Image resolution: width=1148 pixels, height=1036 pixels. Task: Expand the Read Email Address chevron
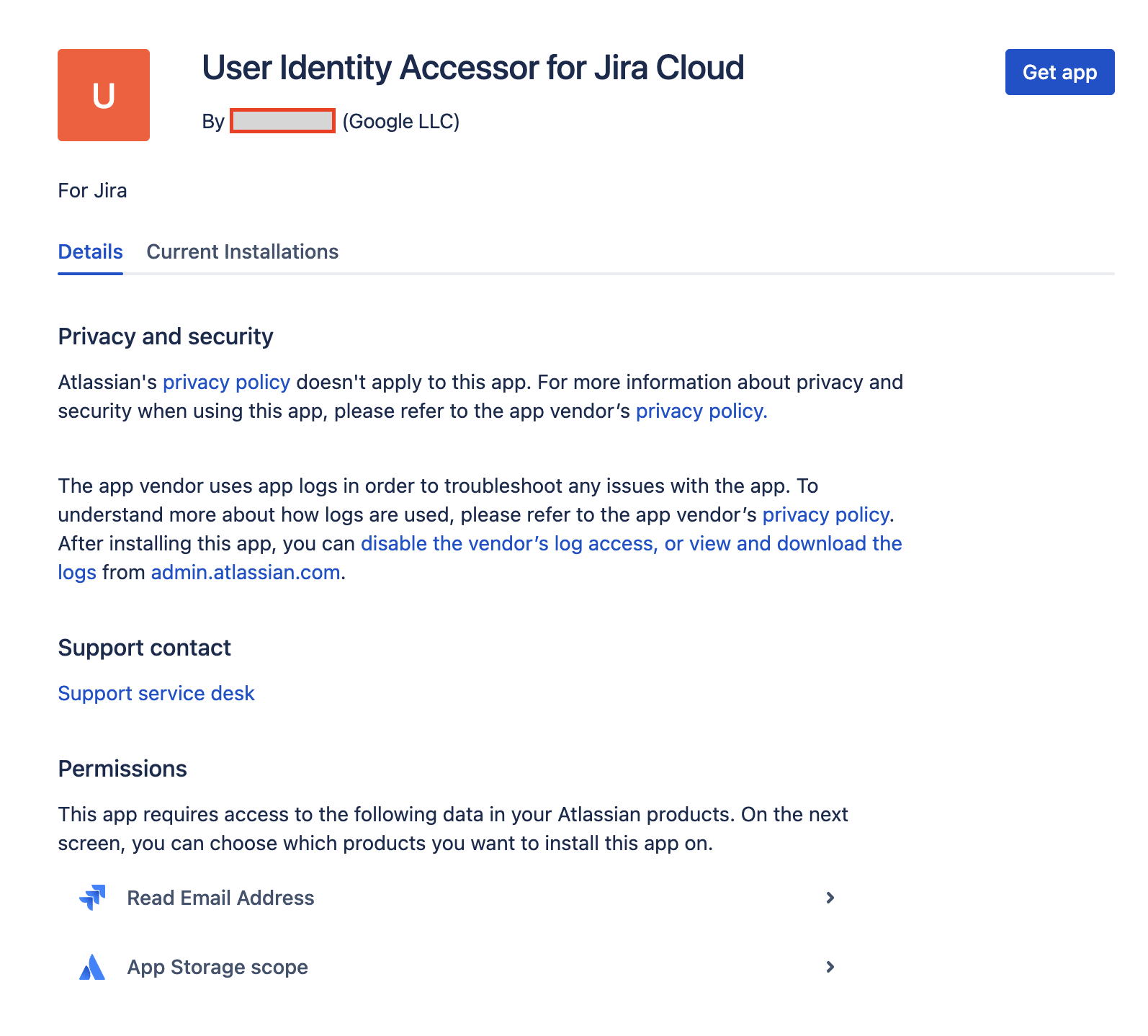[830, 898]
